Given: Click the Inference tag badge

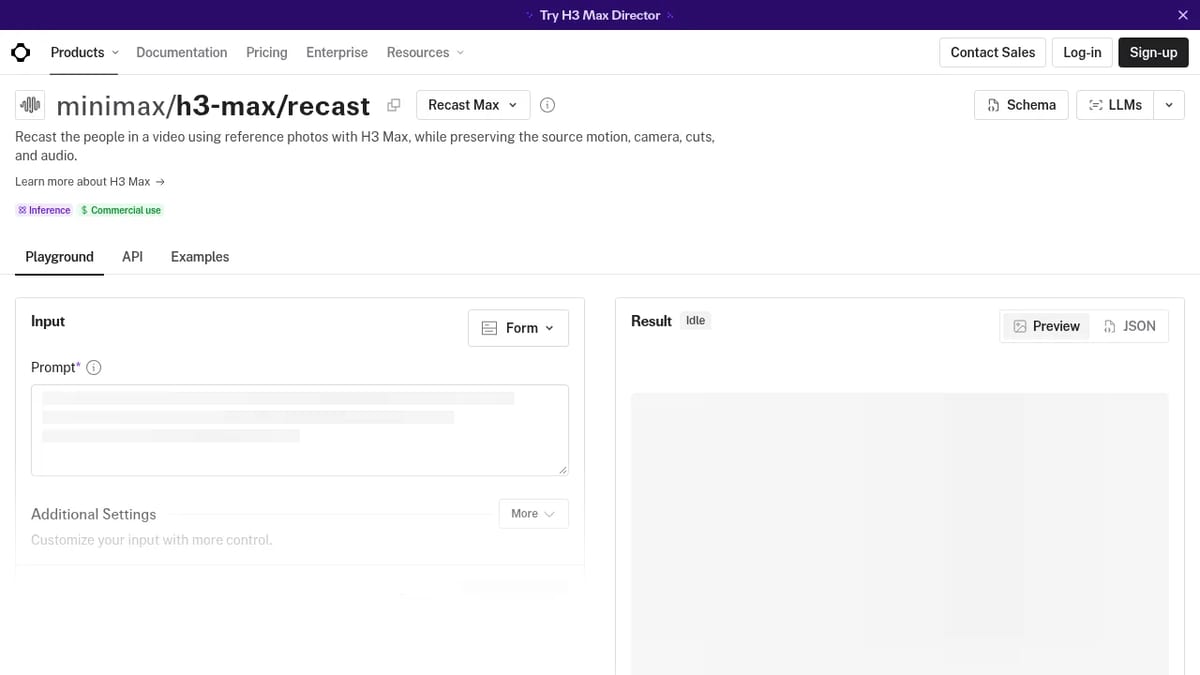Looking at the screenshot, I should (44, 210).
